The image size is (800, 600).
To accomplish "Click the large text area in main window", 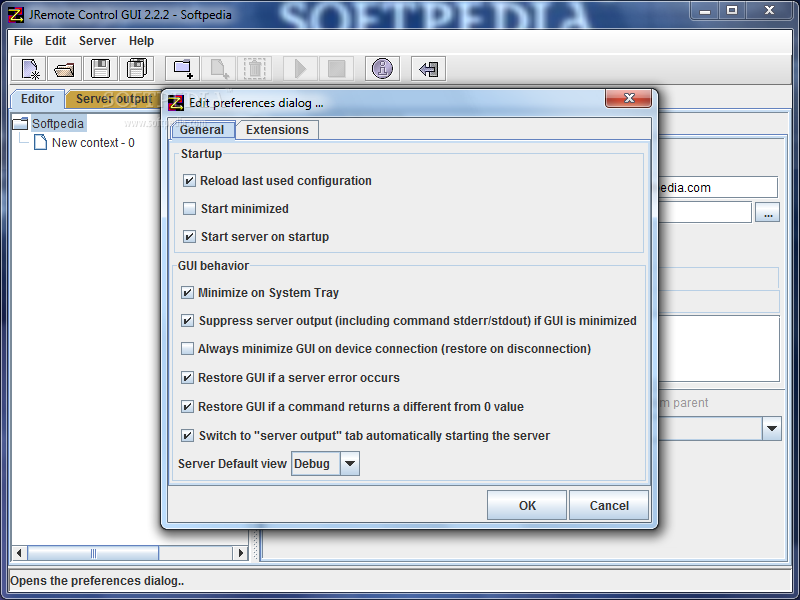I will pyautogui.click(x=719, y=348).
